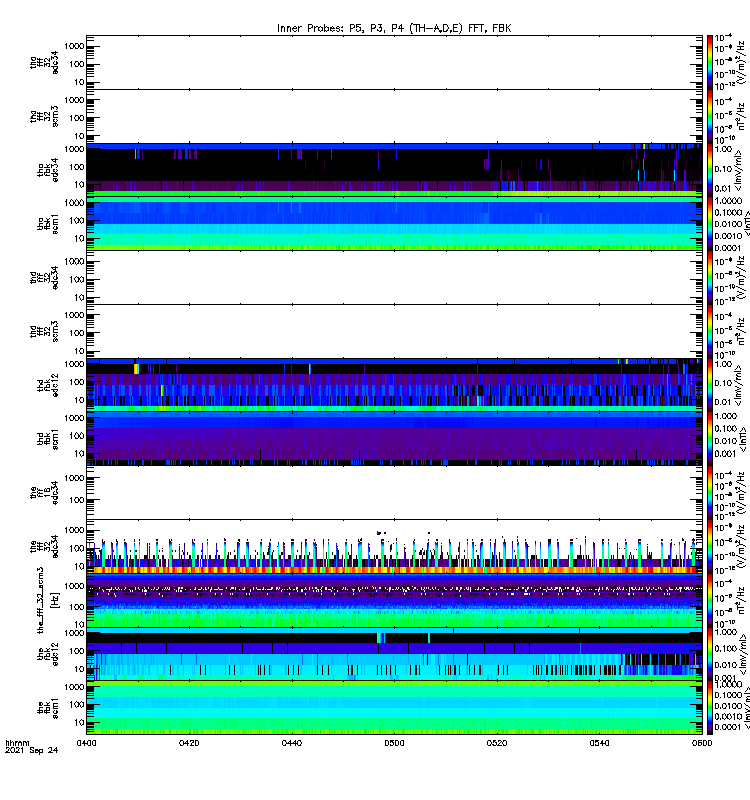
Task: Select the 'thd fbk edc12' panel label
Action: (x=48, y=385)
